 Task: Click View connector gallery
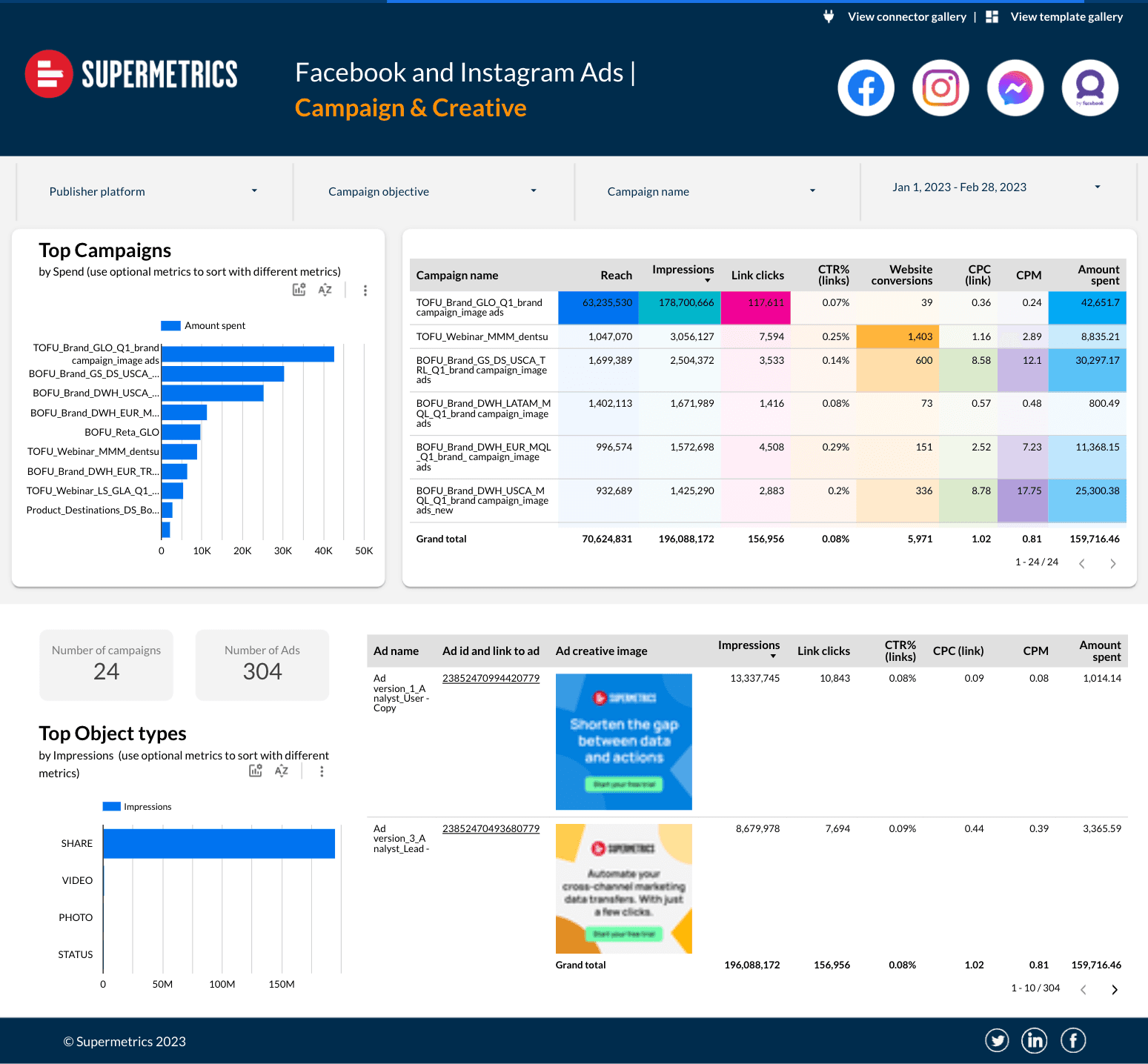(906, 16)
